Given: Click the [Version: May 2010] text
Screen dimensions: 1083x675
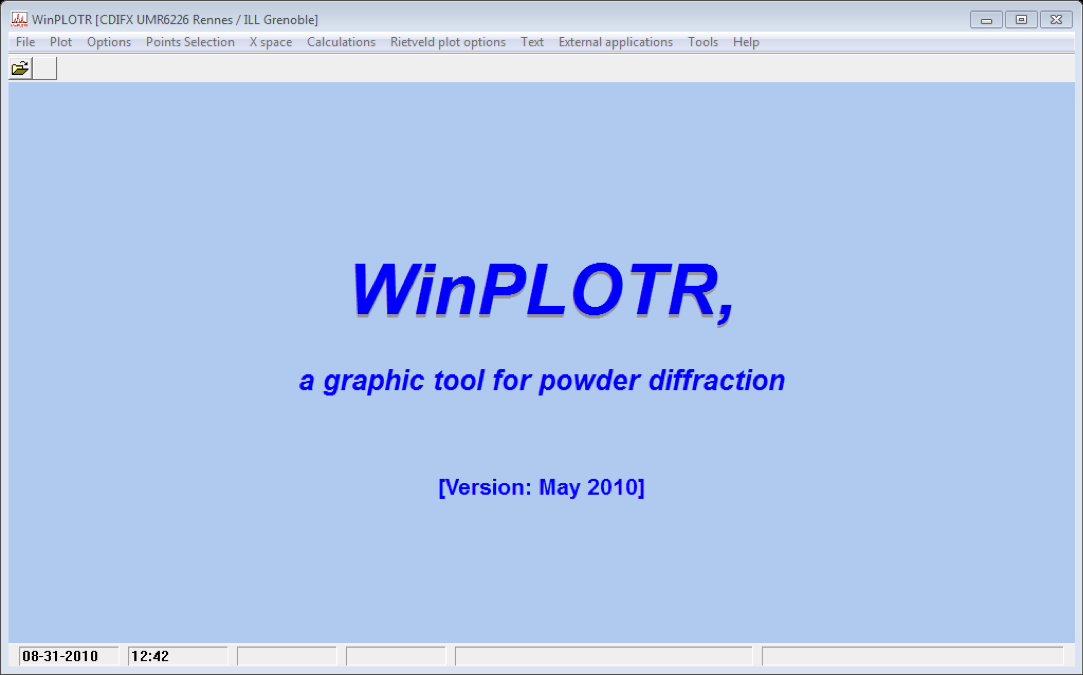Looking at the screenshot, I should pos(542,487).
